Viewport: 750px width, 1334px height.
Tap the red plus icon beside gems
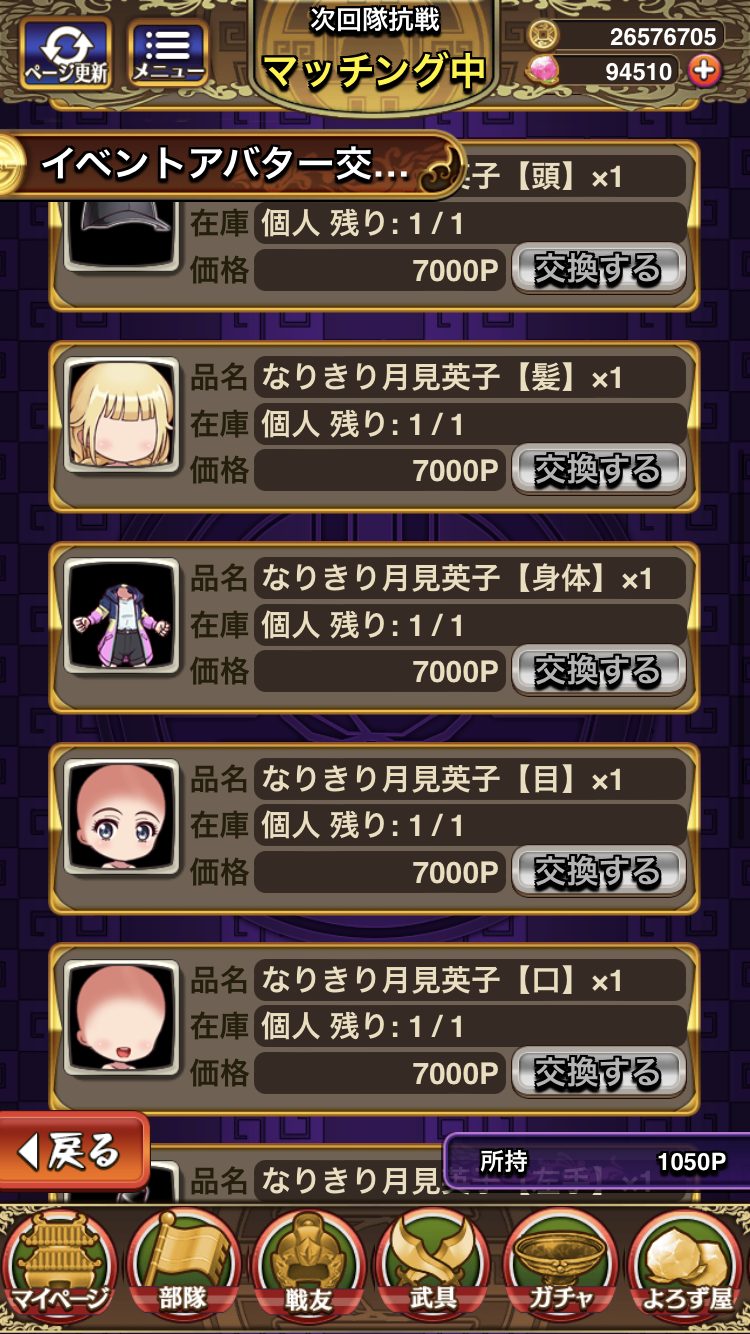(x=706, y=70)
